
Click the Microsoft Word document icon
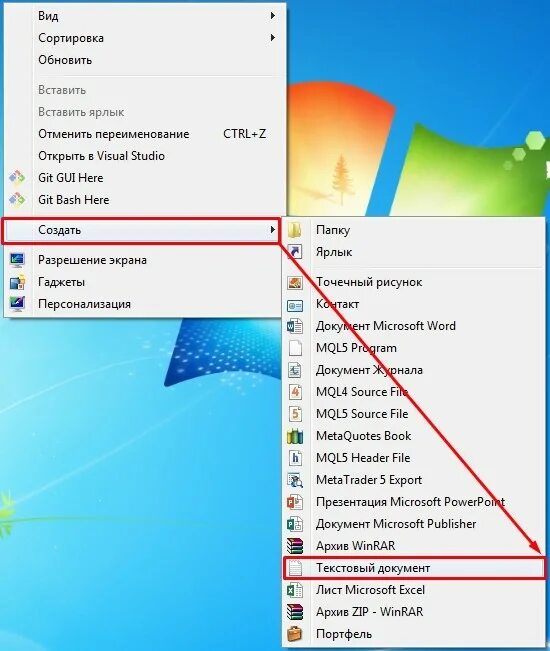295,326
